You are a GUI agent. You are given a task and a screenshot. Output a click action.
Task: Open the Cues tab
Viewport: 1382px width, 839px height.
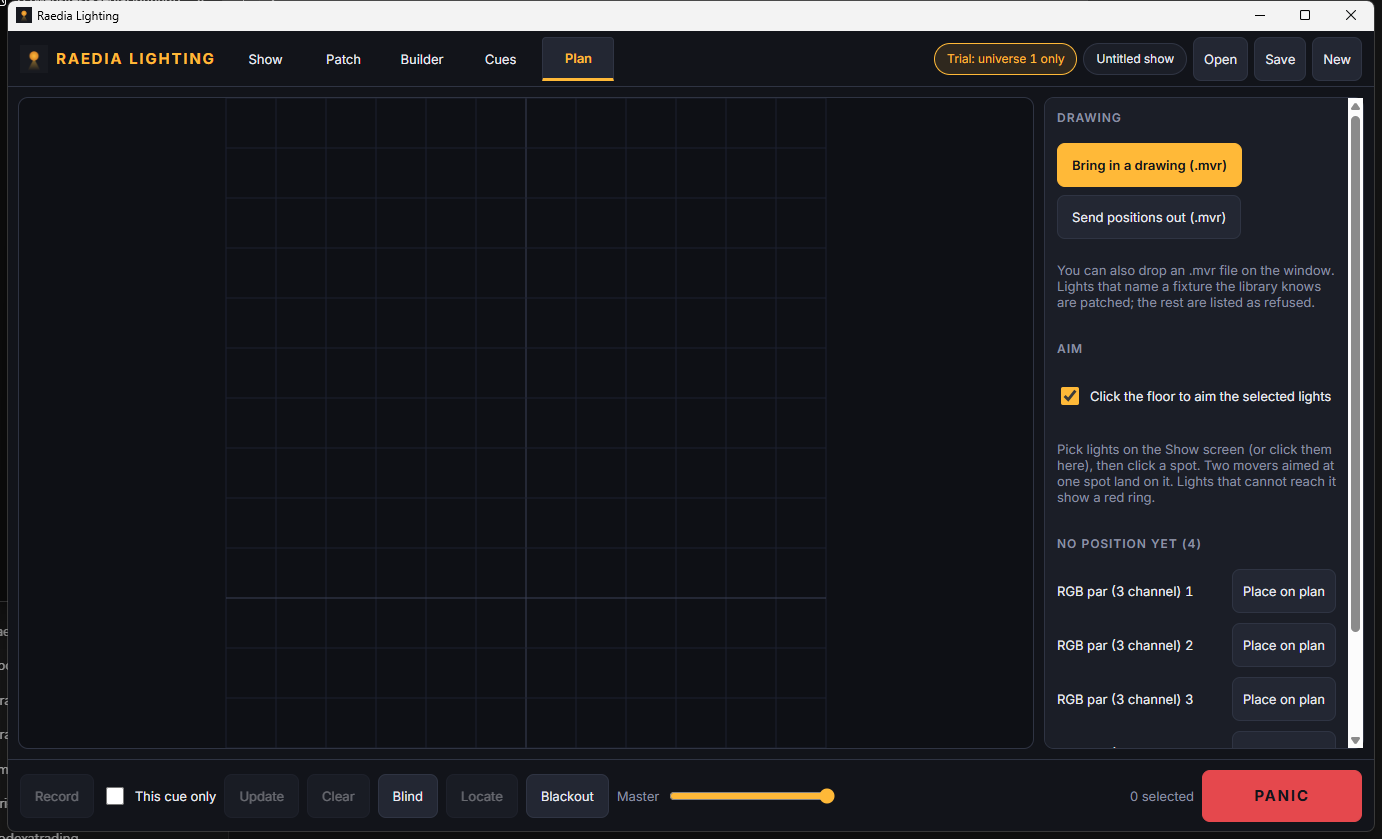pos(500,59)
